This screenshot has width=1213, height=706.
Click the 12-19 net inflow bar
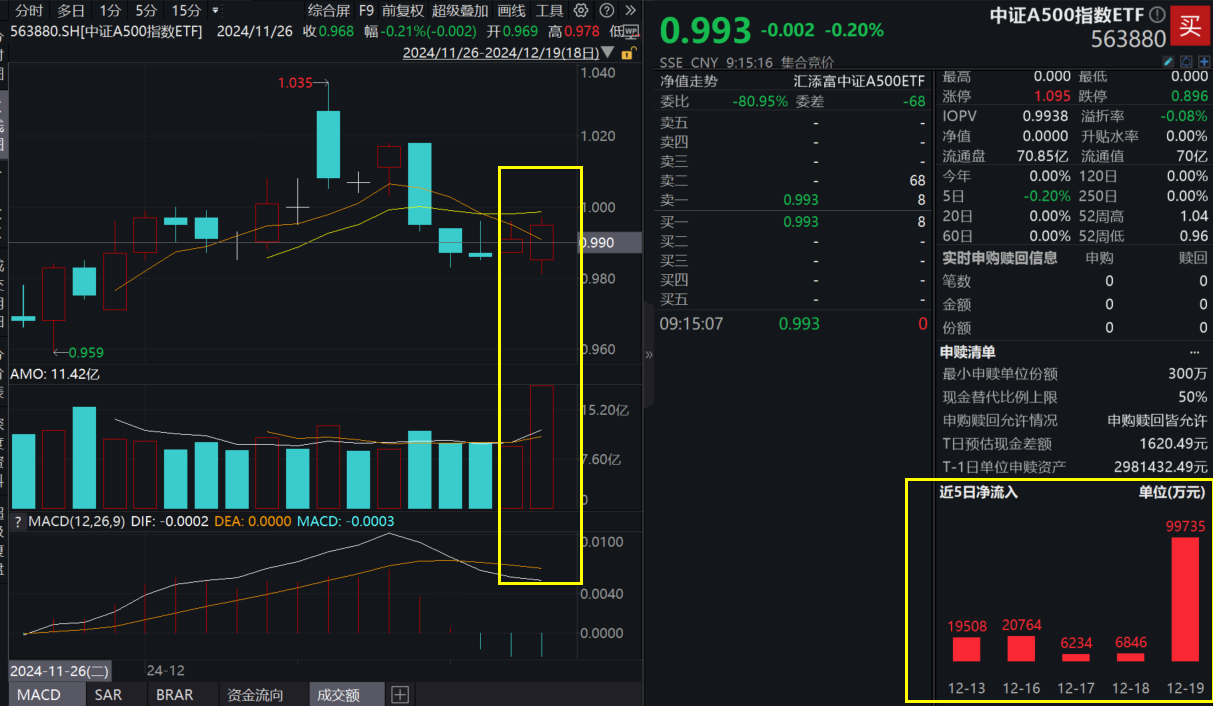point(1184,599)
